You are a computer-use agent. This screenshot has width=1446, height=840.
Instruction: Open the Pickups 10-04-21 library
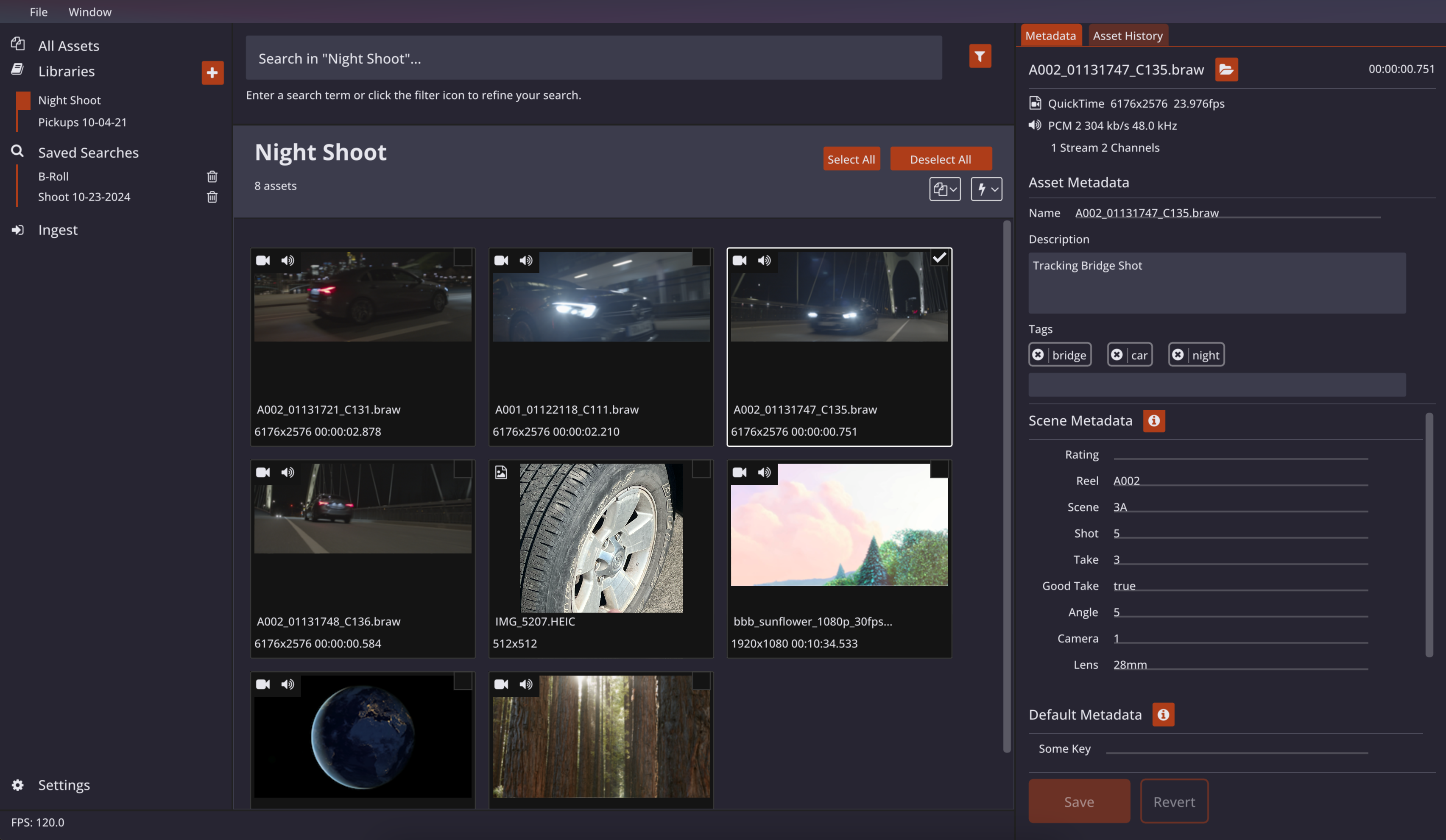[82, 122]
